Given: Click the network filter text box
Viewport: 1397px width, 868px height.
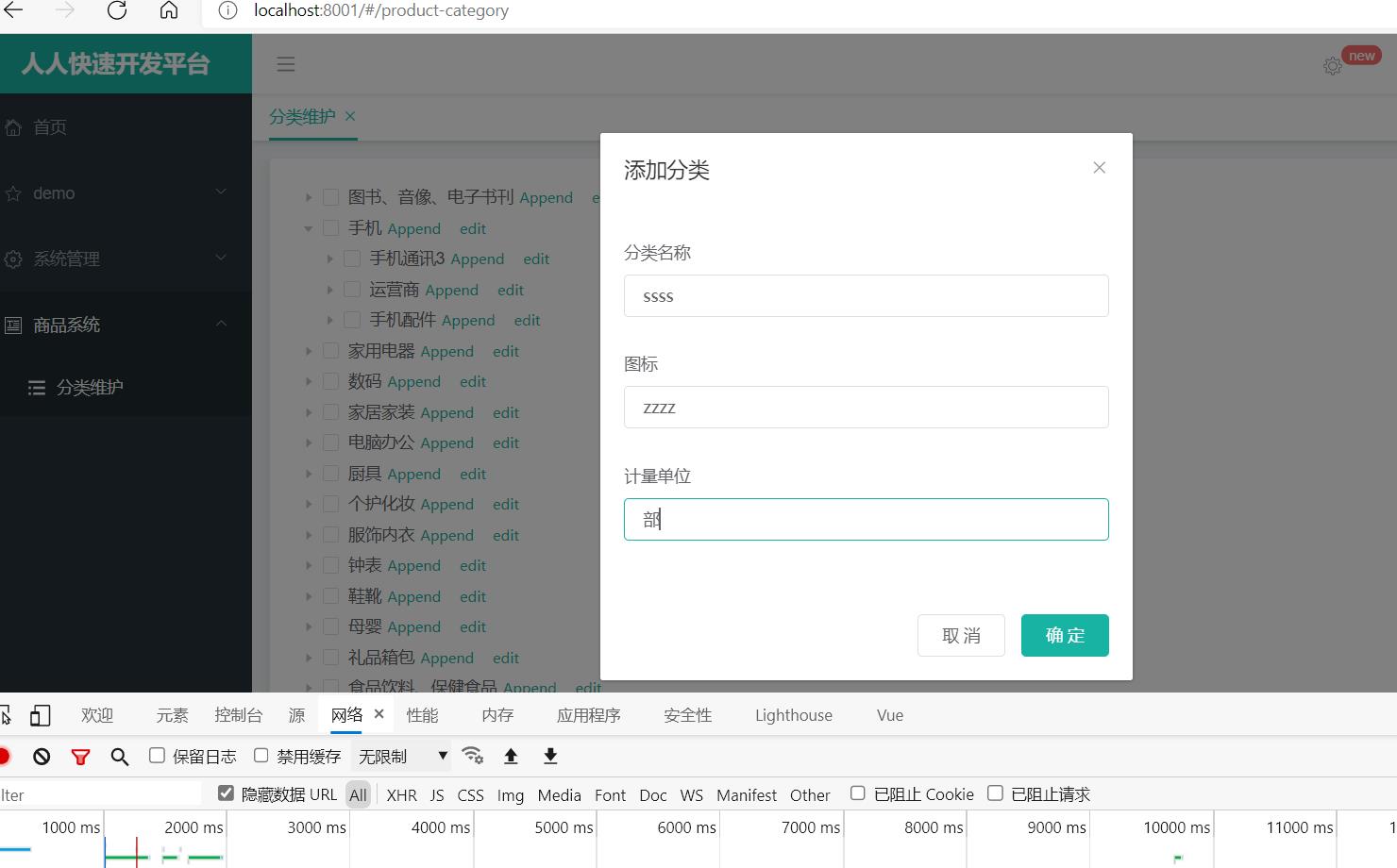Looking at the screenshot, I should (100, 794).
